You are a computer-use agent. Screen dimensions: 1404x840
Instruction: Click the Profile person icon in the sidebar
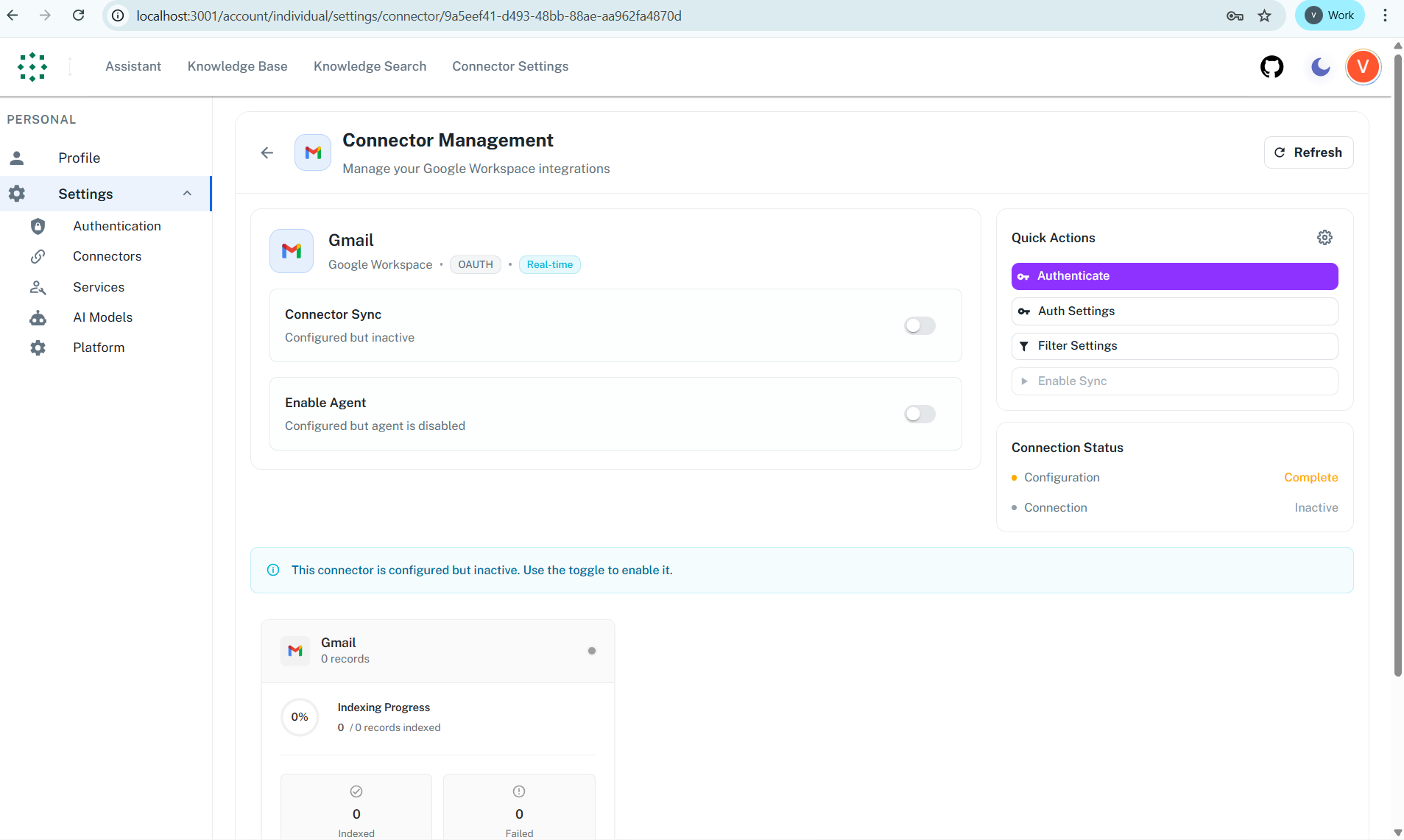tap(17, 158)
